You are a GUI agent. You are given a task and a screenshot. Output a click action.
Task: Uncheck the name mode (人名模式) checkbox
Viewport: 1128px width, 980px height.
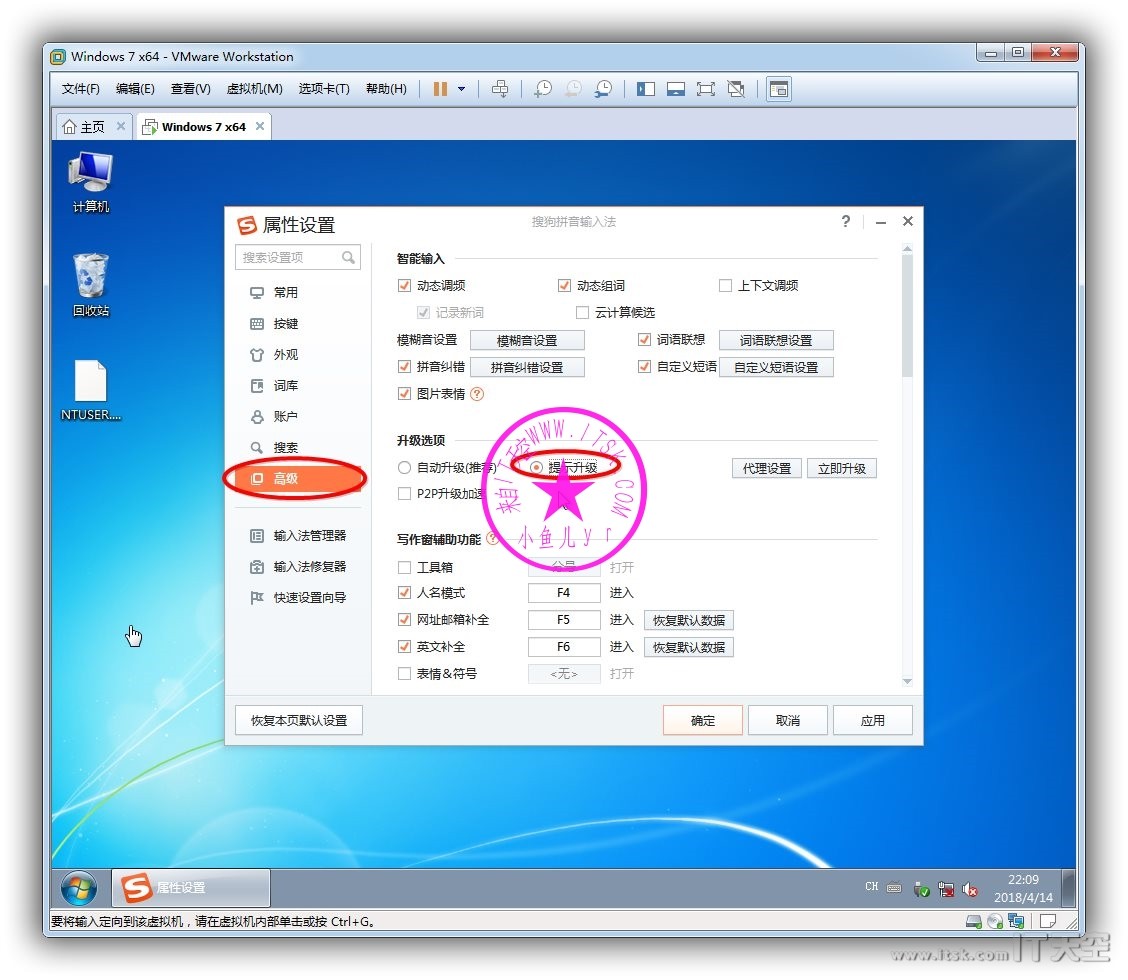click(404, 593)
